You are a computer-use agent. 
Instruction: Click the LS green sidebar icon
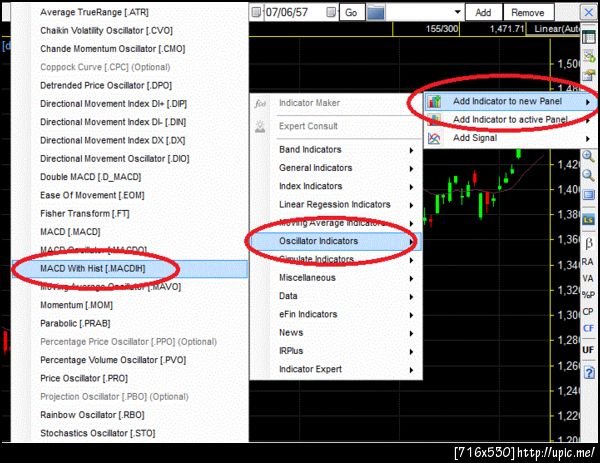[588, 220]
